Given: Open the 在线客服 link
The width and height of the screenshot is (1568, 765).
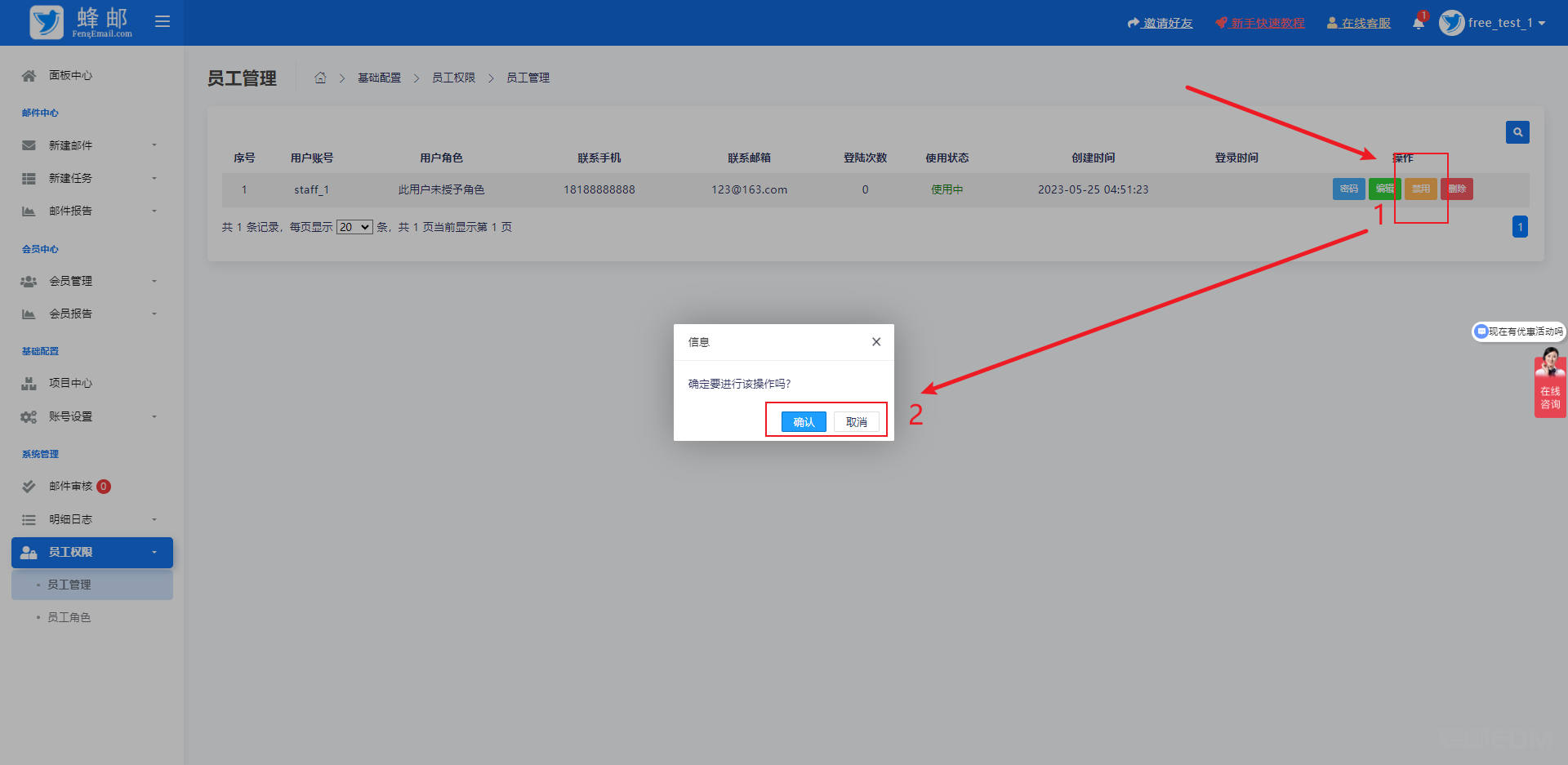Looking at the screenshot, I should point(1359,23).
